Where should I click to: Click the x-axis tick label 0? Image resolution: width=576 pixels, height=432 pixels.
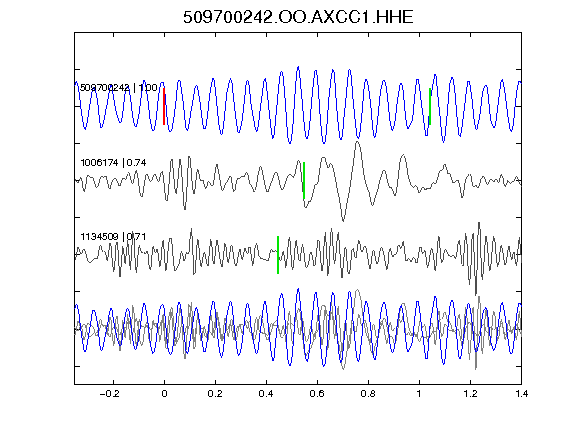(164, 394)
